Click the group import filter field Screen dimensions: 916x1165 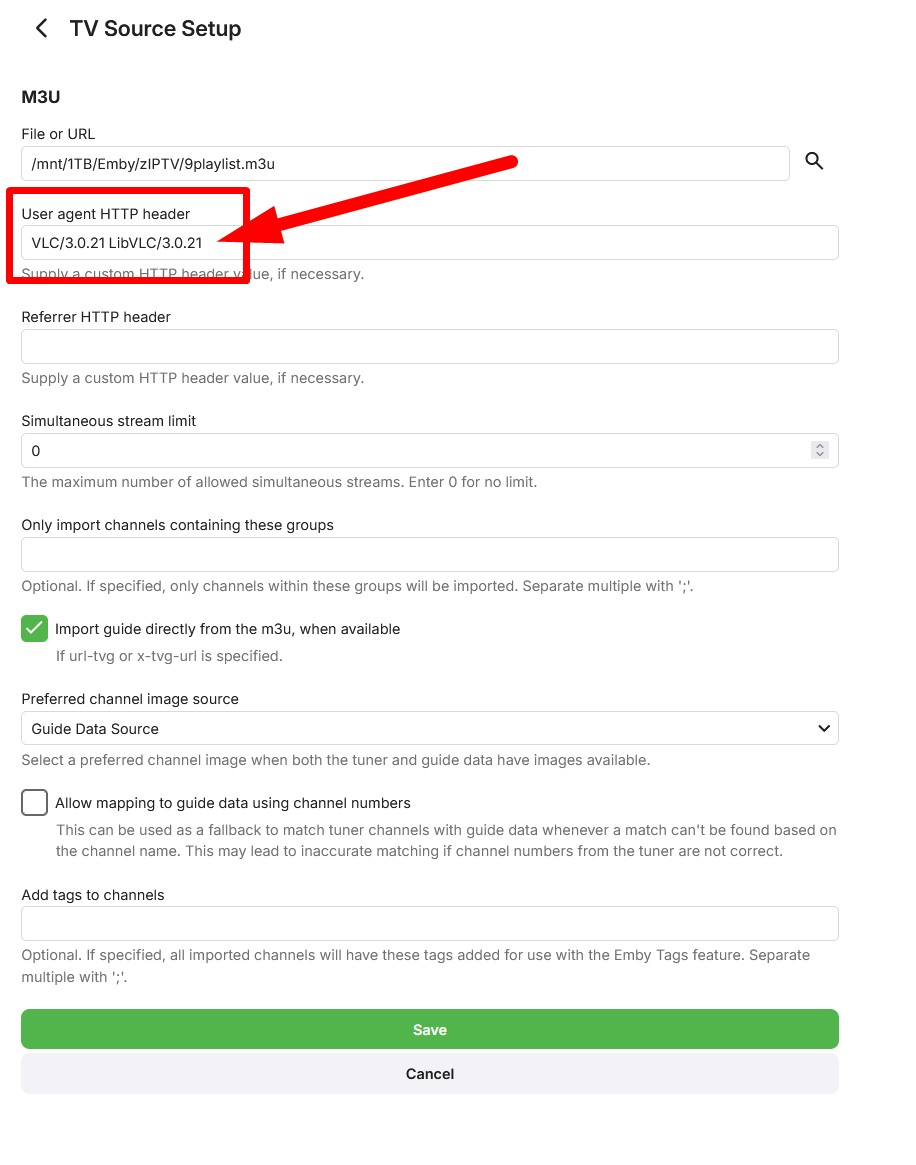click(430, 554)
